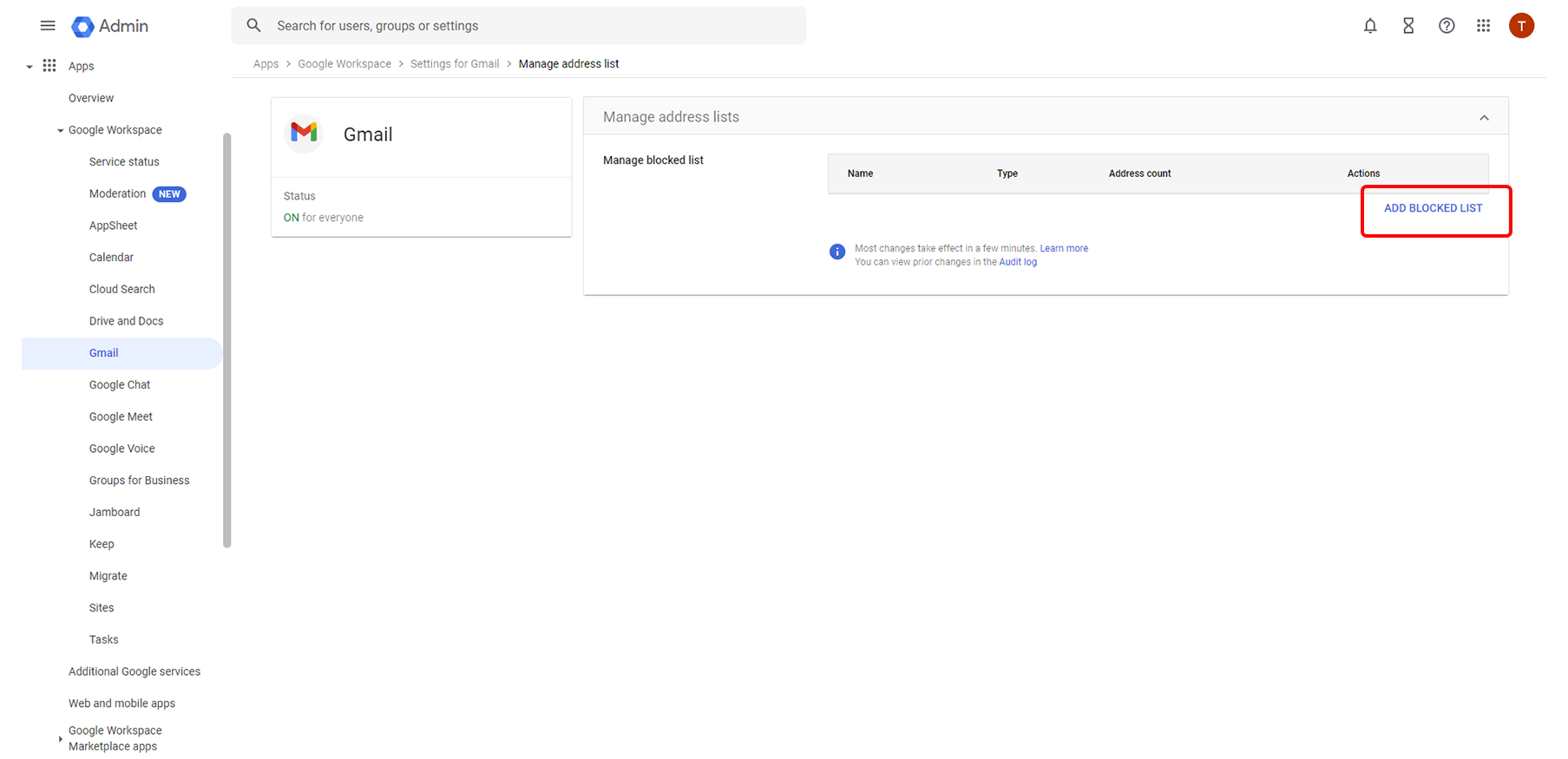Open the account avatar menu
Viewport: 1568px width, 759px height.
(x=1521, y=26)
